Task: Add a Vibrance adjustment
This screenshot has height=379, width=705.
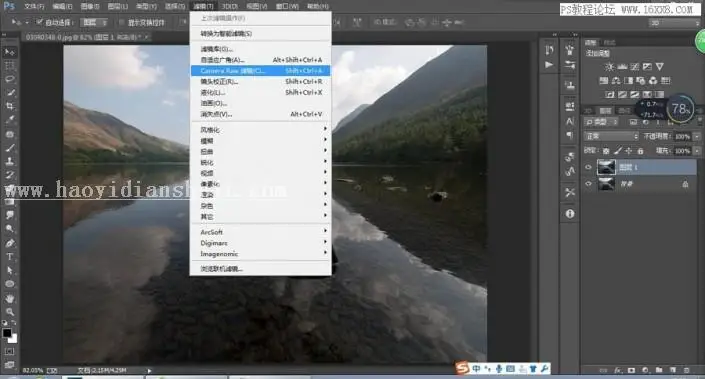Action: 659,67
